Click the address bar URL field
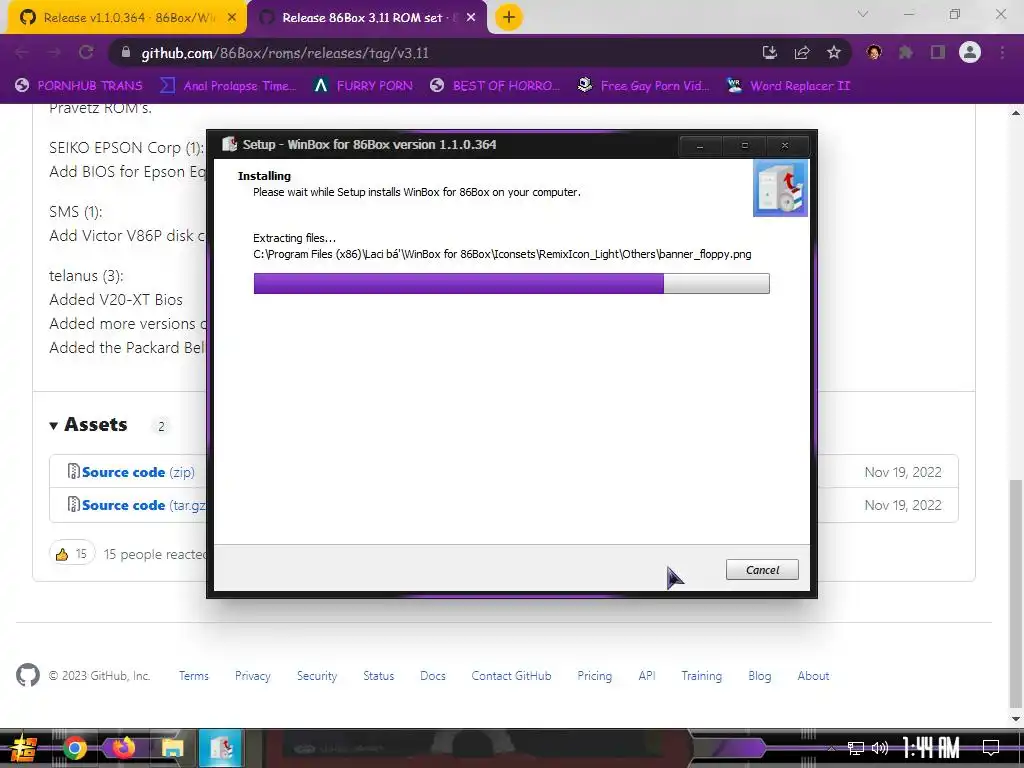The height and width of the screenshot is (768, 1024). [431, 53]
